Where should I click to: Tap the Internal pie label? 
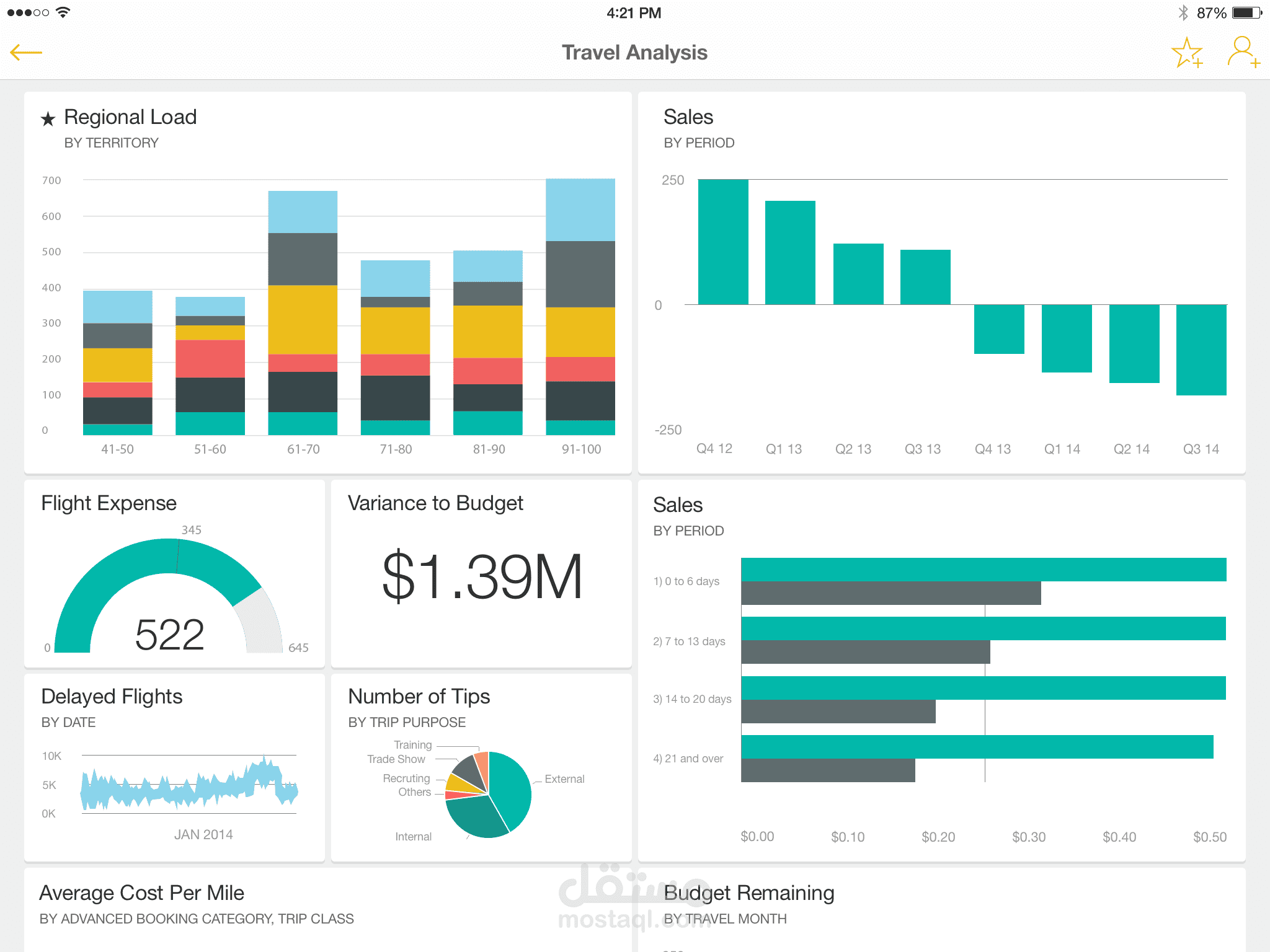(413, 837)
